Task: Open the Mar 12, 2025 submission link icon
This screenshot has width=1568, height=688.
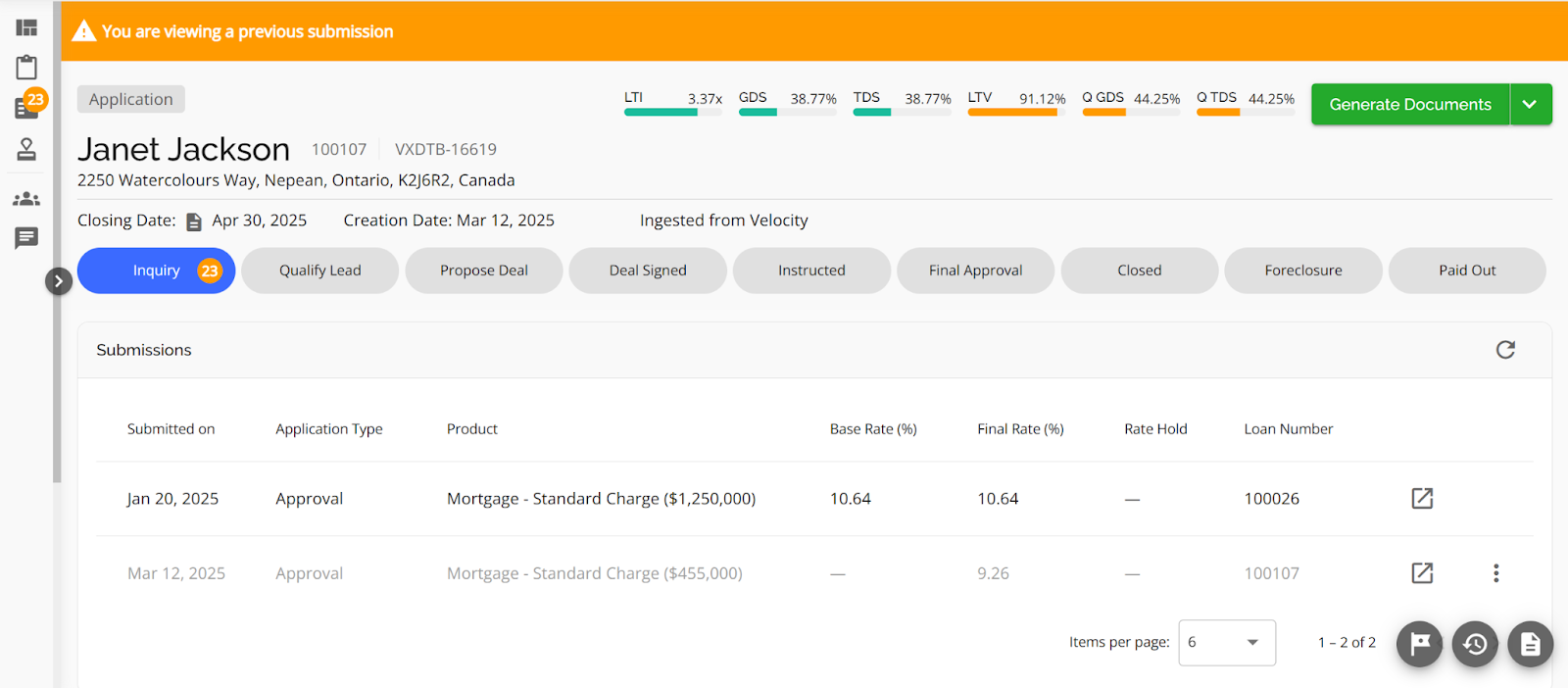Action: (1422, 573)
